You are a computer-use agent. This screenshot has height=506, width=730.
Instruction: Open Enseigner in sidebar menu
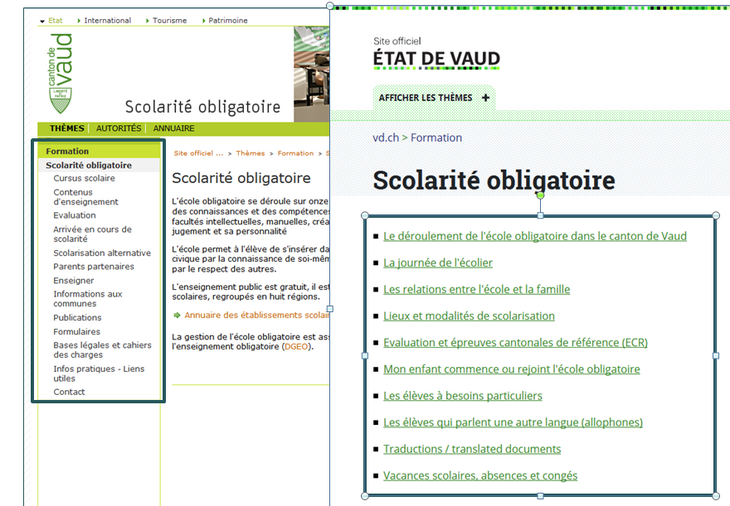tap(74, 281)
